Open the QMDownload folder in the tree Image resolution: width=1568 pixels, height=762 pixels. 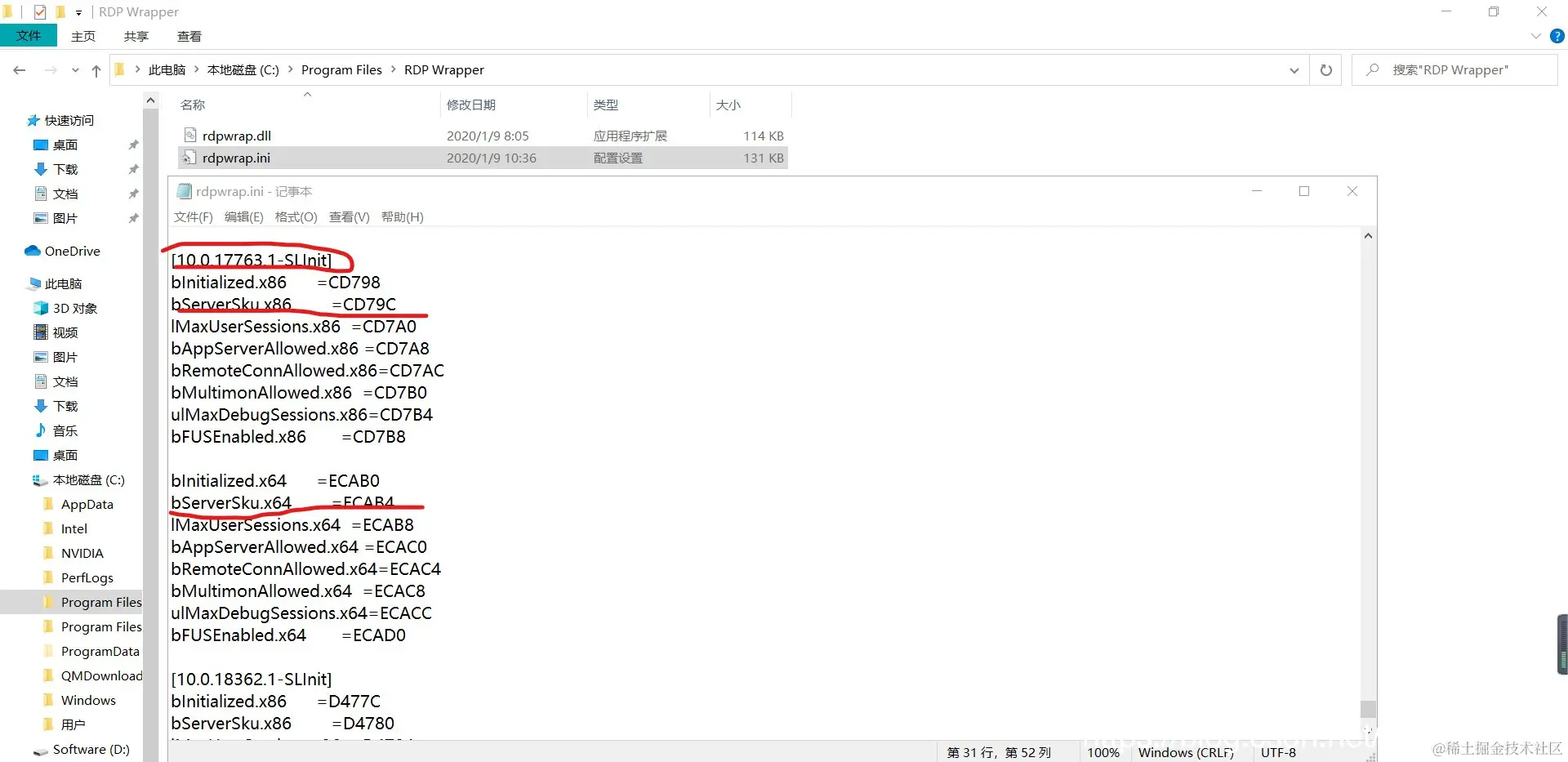pyautogui.click(x=101, y=675)
